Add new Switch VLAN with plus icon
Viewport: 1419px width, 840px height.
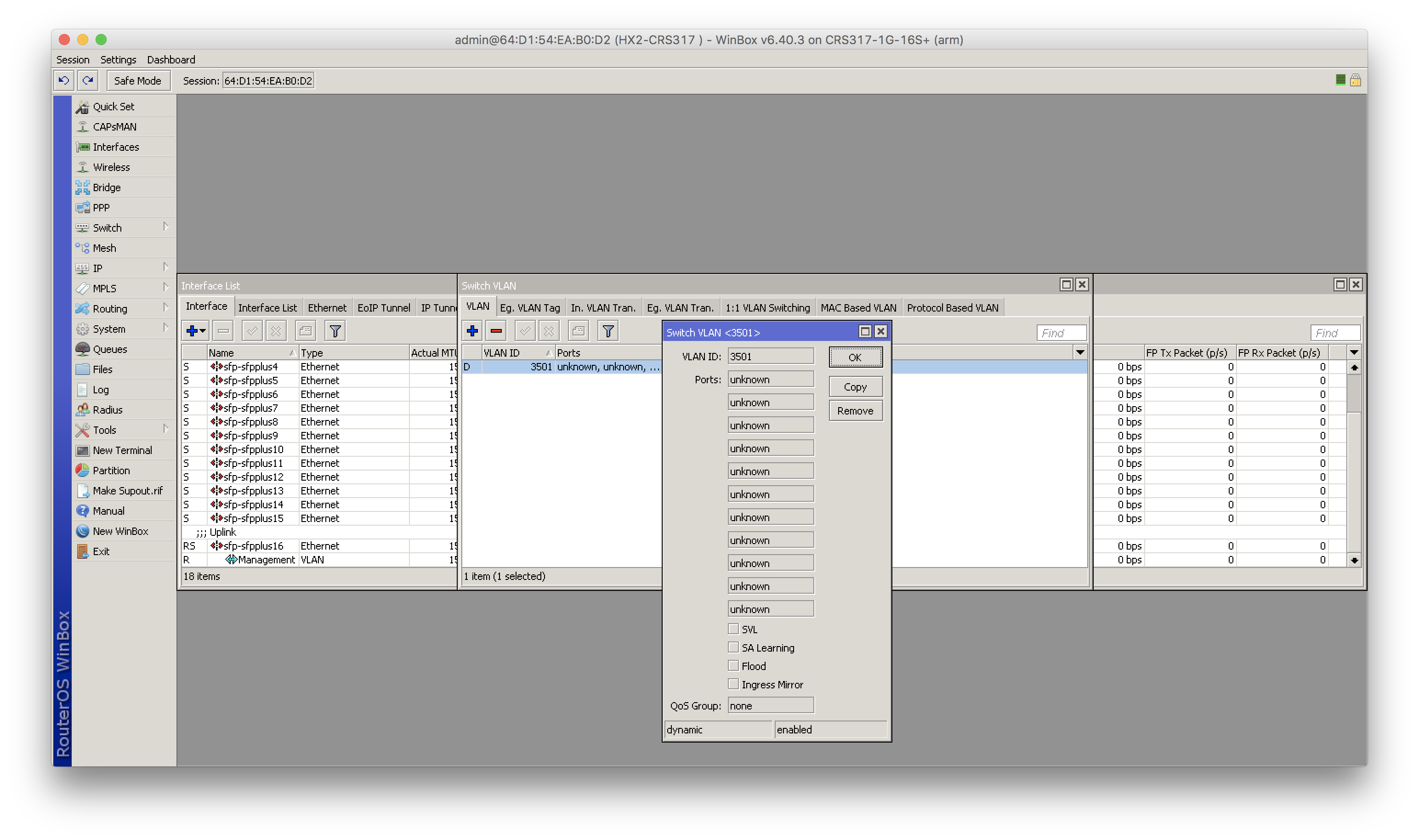[472, 331]
